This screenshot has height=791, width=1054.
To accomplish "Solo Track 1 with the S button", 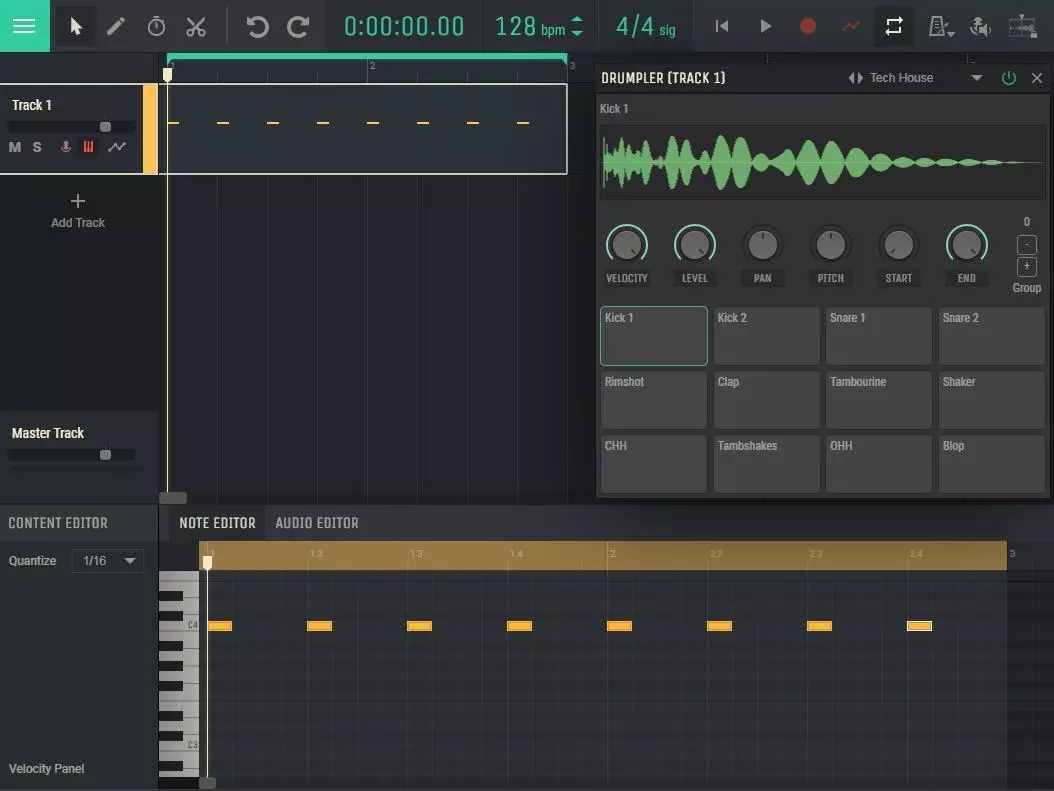I will [38, 147].
